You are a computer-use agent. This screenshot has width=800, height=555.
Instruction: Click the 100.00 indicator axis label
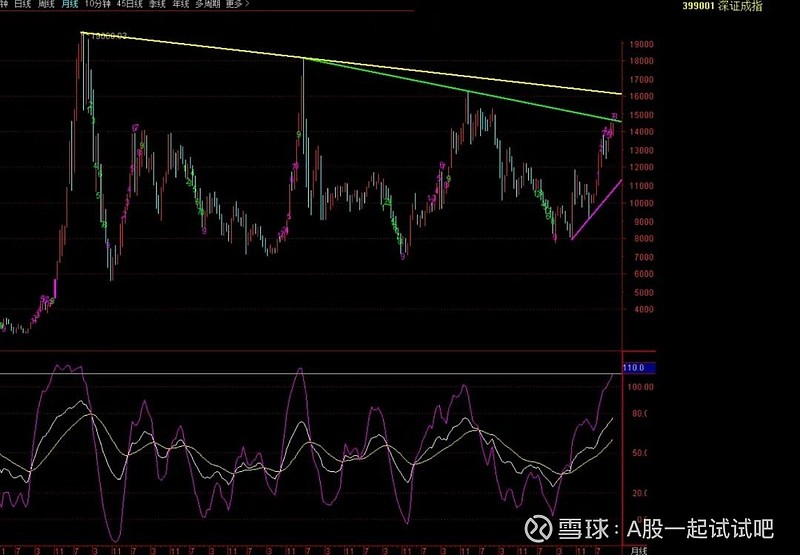pos(640,387)
